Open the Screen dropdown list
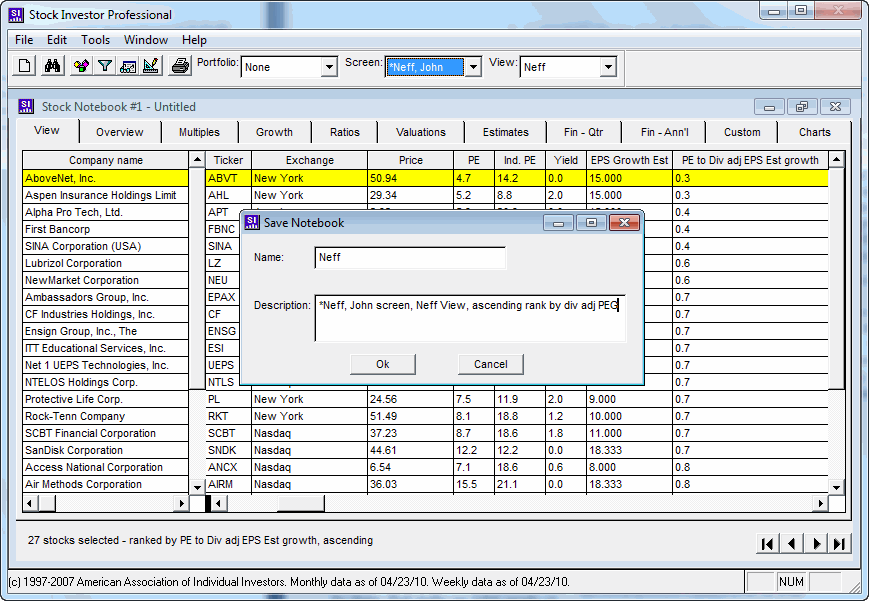 (x=473, y=68)
